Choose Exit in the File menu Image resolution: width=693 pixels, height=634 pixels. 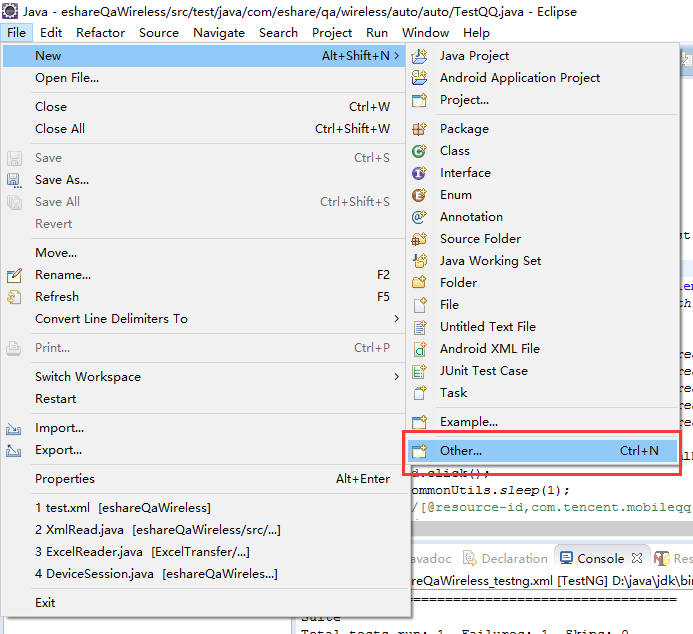[204, 603]
